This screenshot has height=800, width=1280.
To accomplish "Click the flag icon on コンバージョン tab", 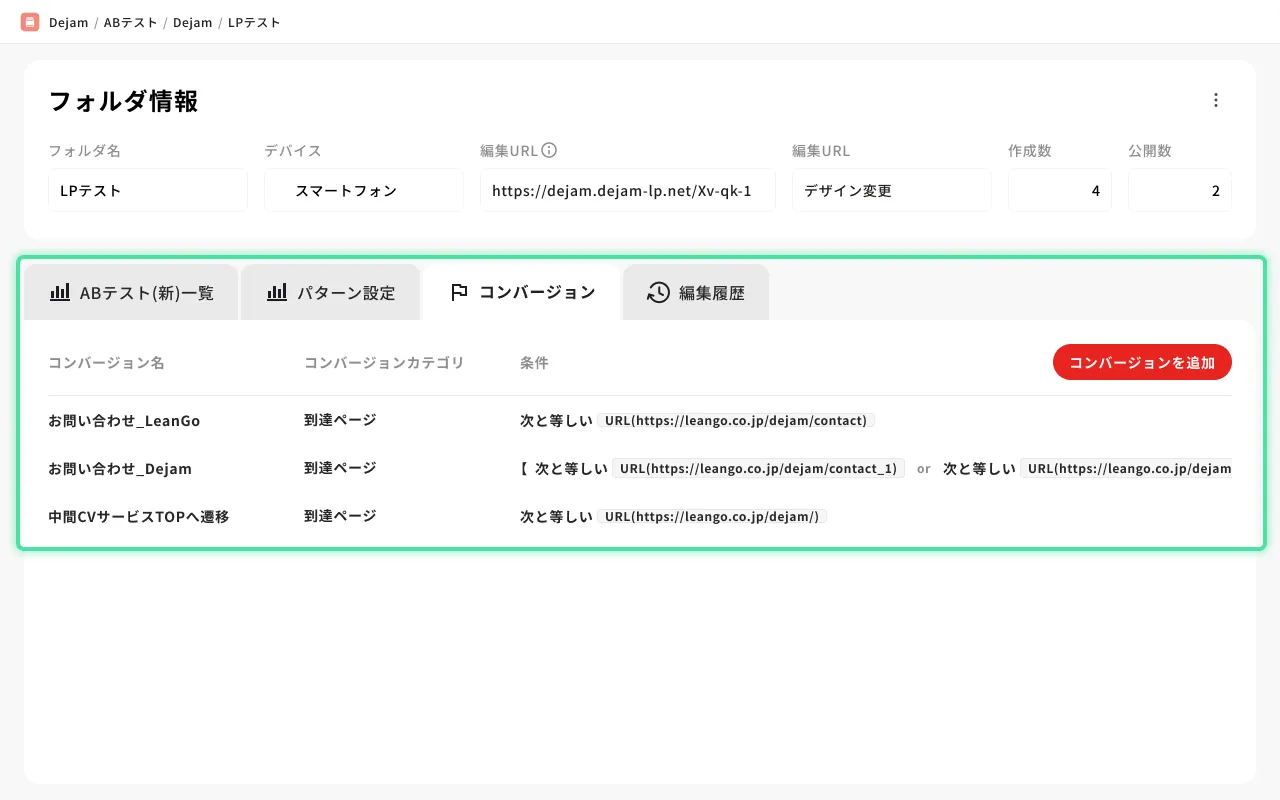I will click(459, 292).
